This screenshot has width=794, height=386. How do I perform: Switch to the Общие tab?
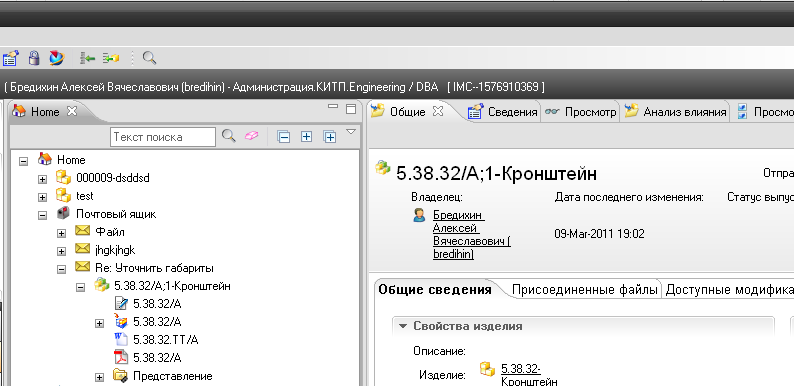pyautogui.click(x=407, y=112)
